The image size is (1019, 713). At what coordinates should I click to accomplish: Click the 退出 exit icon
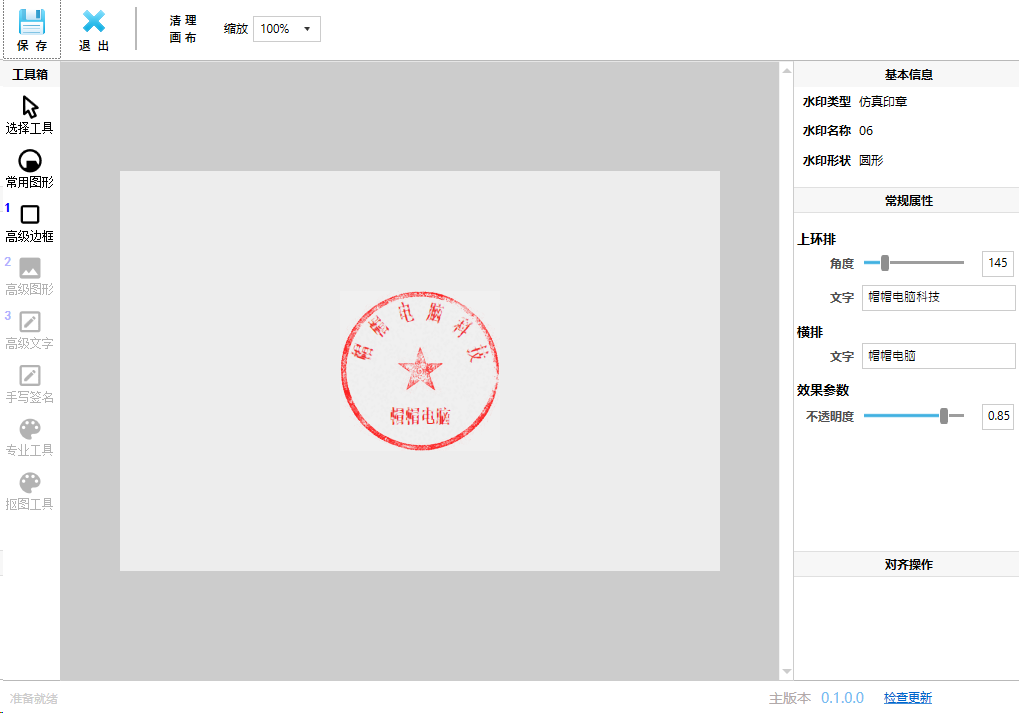point(93,28)
